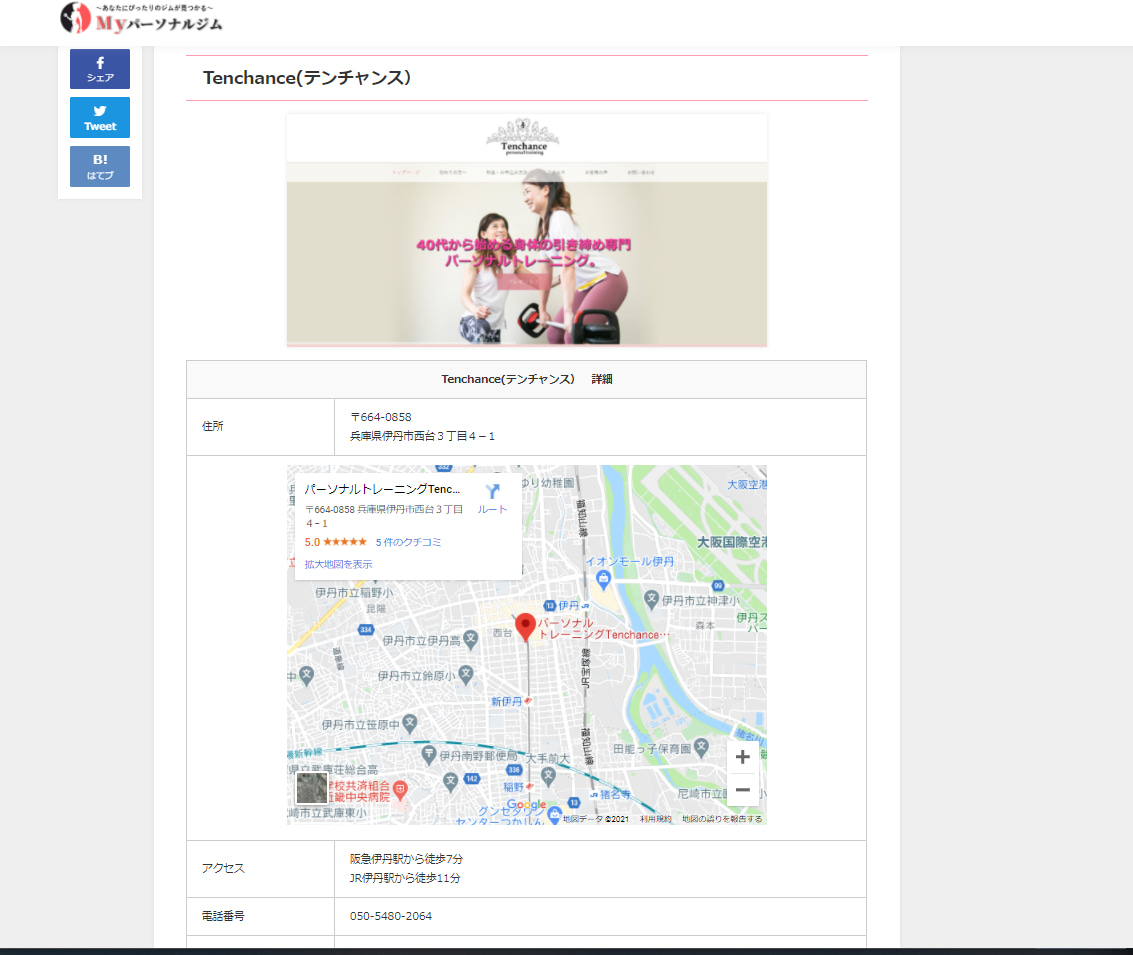Viewport: 1133px width, 955px height.
Task: Click the red hospital marker on map
Action: pyautogui.click(x=400, y=790)
